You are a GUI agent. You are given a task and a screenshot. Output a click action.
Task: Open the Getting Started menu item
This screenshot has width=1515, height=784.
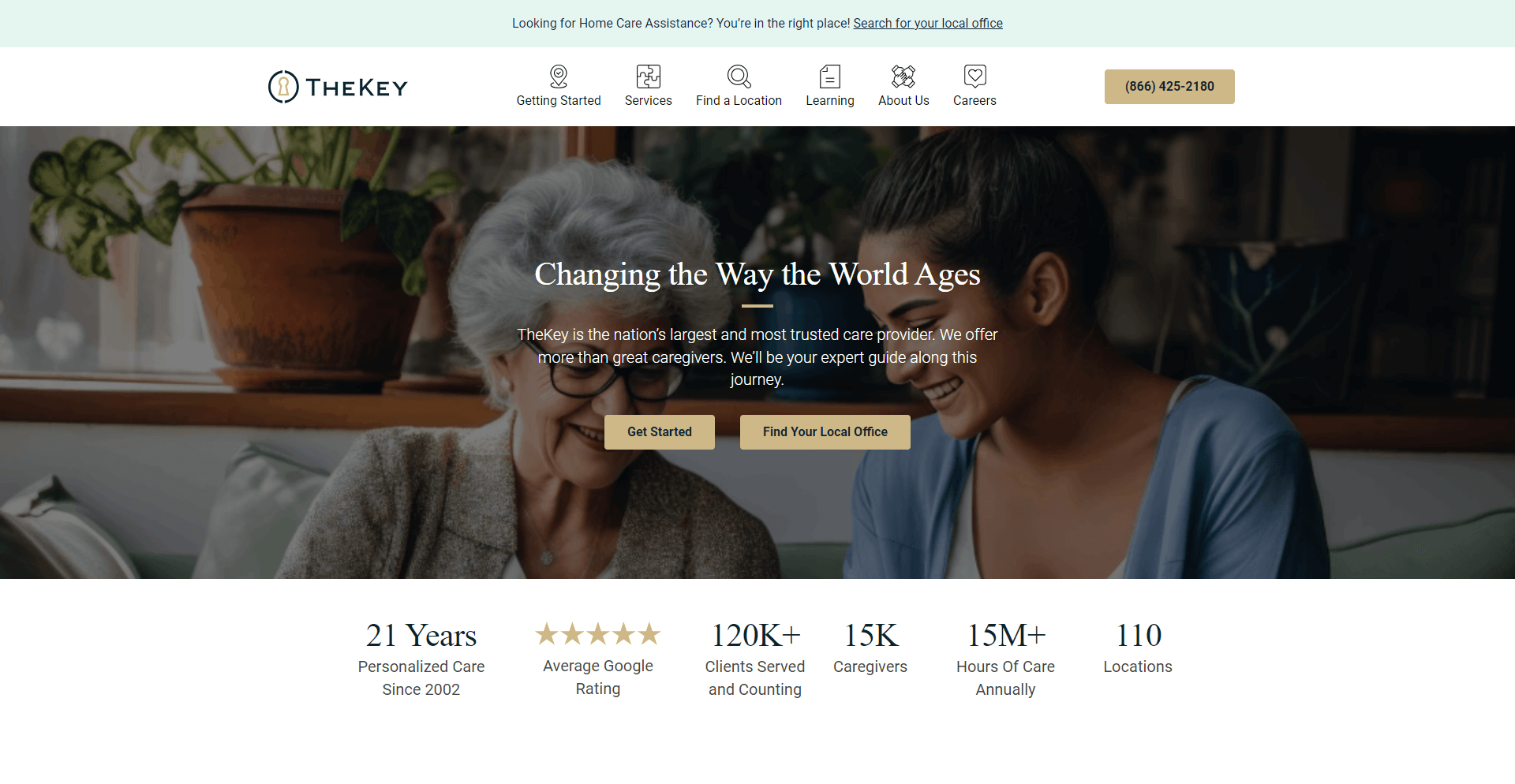pyautogui.click(x=559, y=101)
